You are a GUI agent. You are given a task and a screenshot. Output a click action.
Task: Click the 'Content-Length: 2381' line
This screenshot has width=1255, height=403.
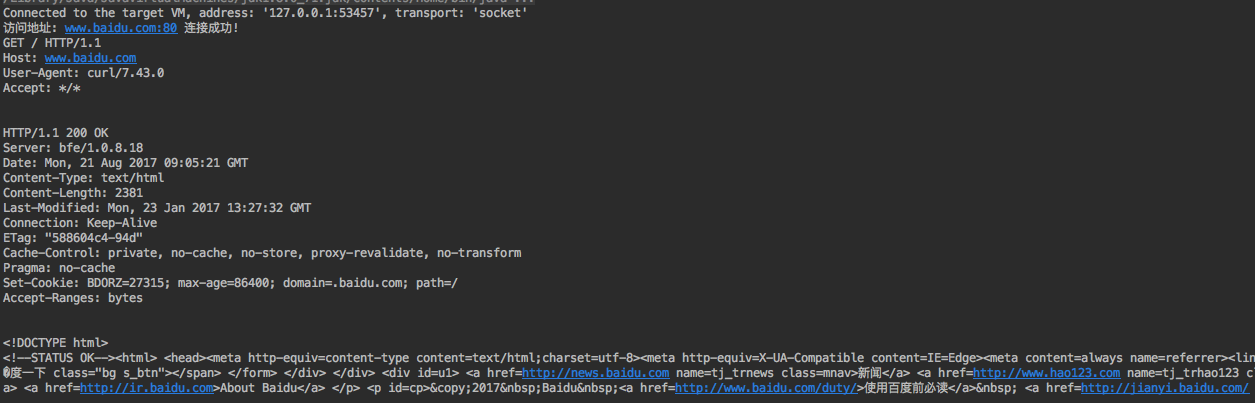(x=73, y=193)
